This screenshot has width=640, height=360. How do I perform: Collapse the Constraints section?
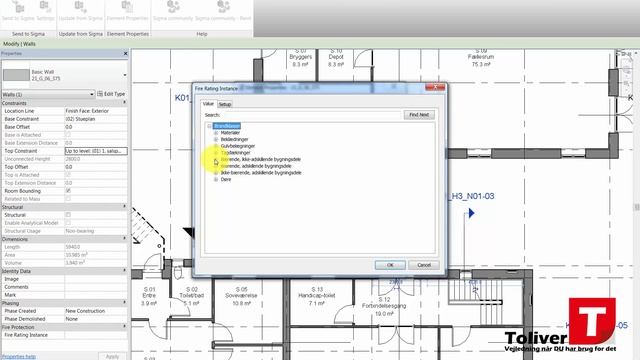click(x=124, y=103)
